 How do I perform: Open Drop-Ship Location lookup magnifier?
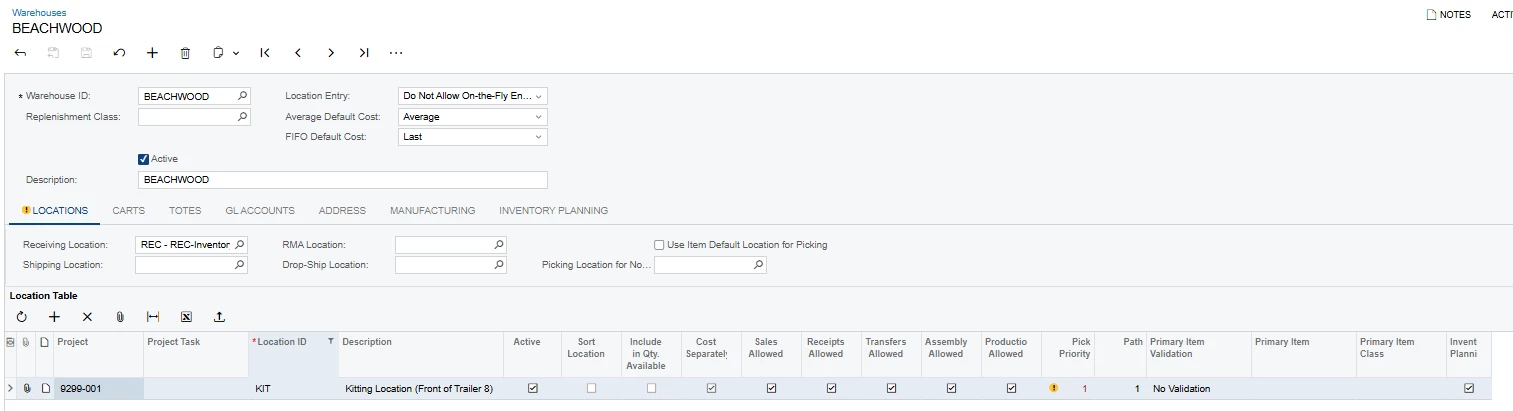(x=499, y=265)
